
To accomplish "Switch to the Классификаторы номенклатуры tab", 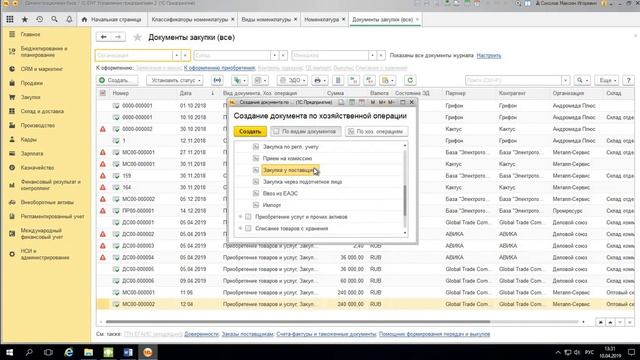I will coord(190,20).
